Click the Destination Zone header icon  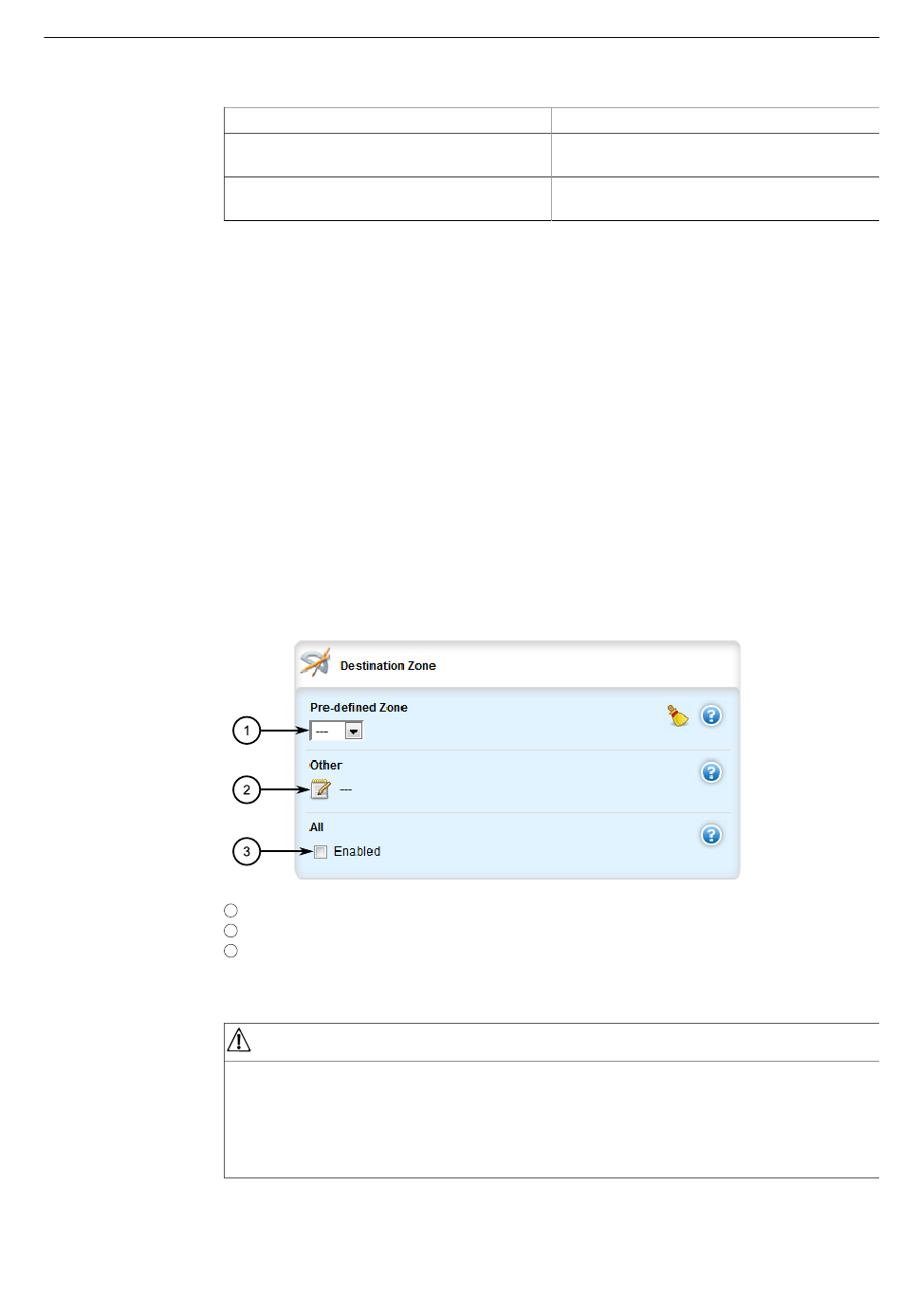point(315,662)
